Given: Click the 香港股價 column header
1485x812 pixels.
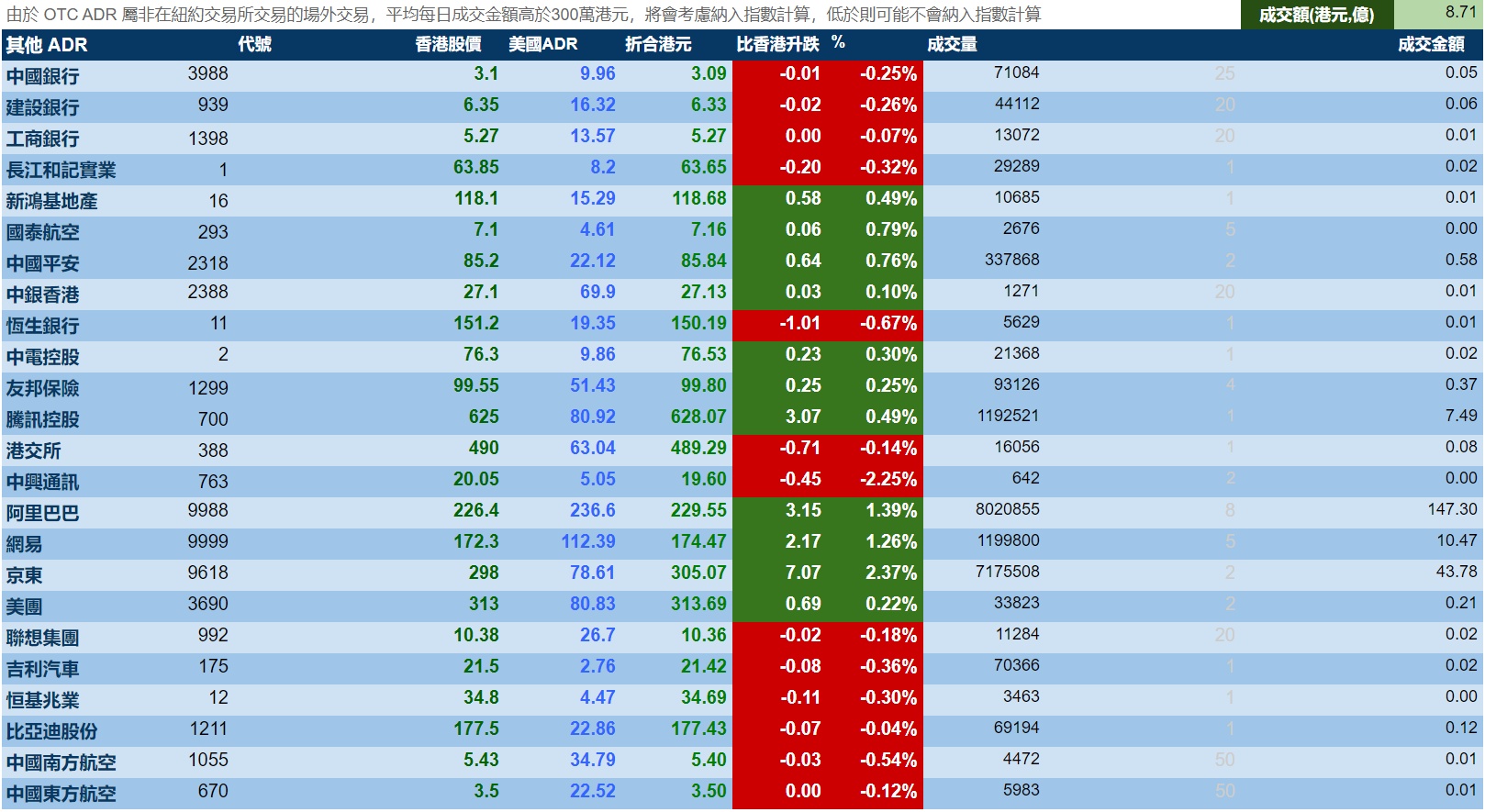Looking at the screenshot, I should click(x=448, y=45).
